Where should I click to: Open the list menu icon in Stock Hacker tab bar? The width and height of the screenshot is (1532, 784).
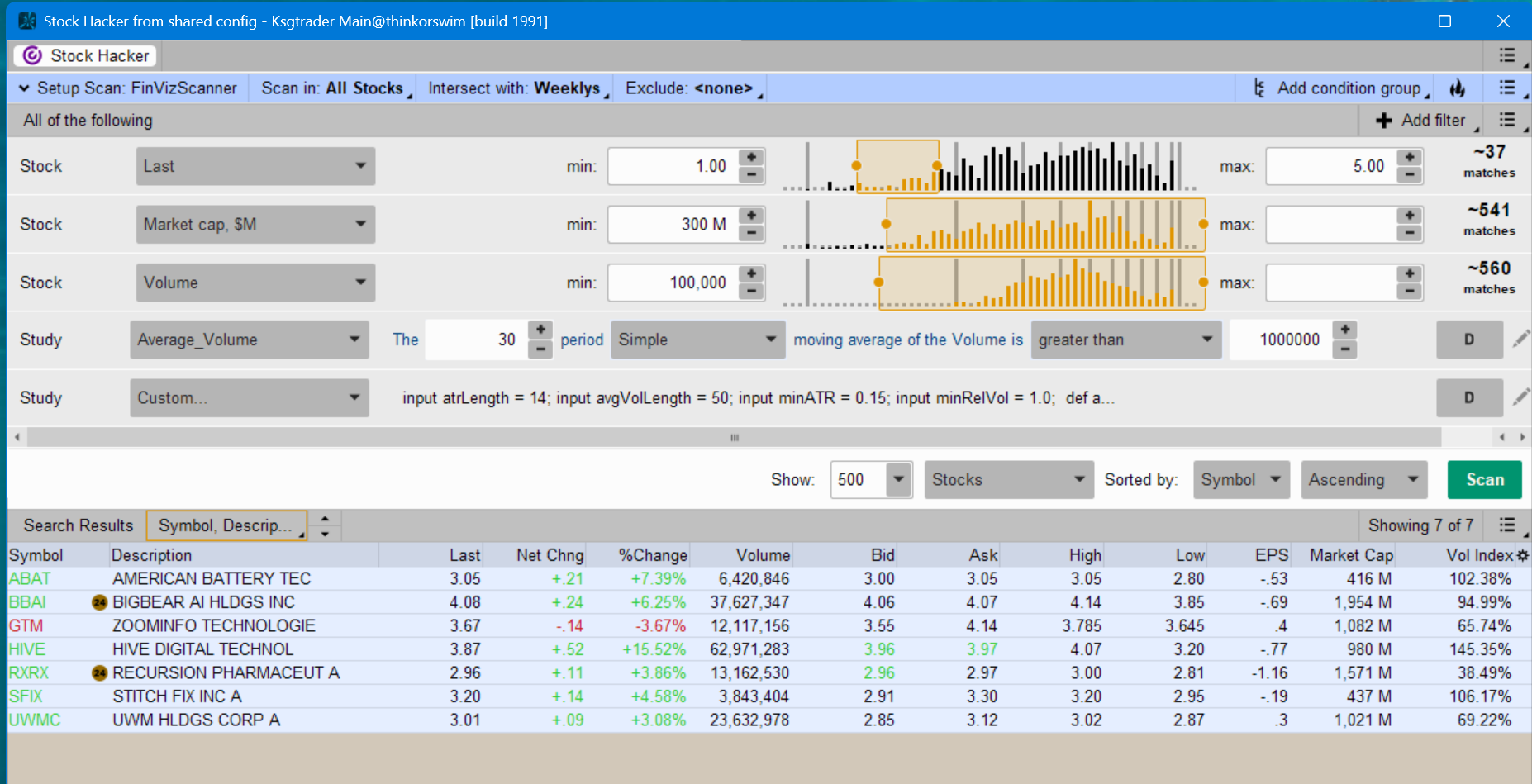(1508, 55)
